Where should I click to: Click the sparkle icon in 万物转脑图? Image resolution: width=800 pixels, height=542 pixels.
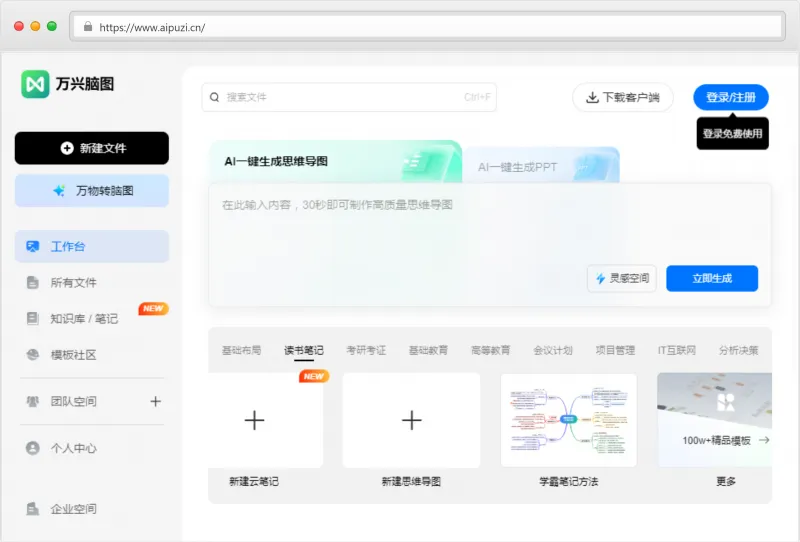click(x=59, y=191)
